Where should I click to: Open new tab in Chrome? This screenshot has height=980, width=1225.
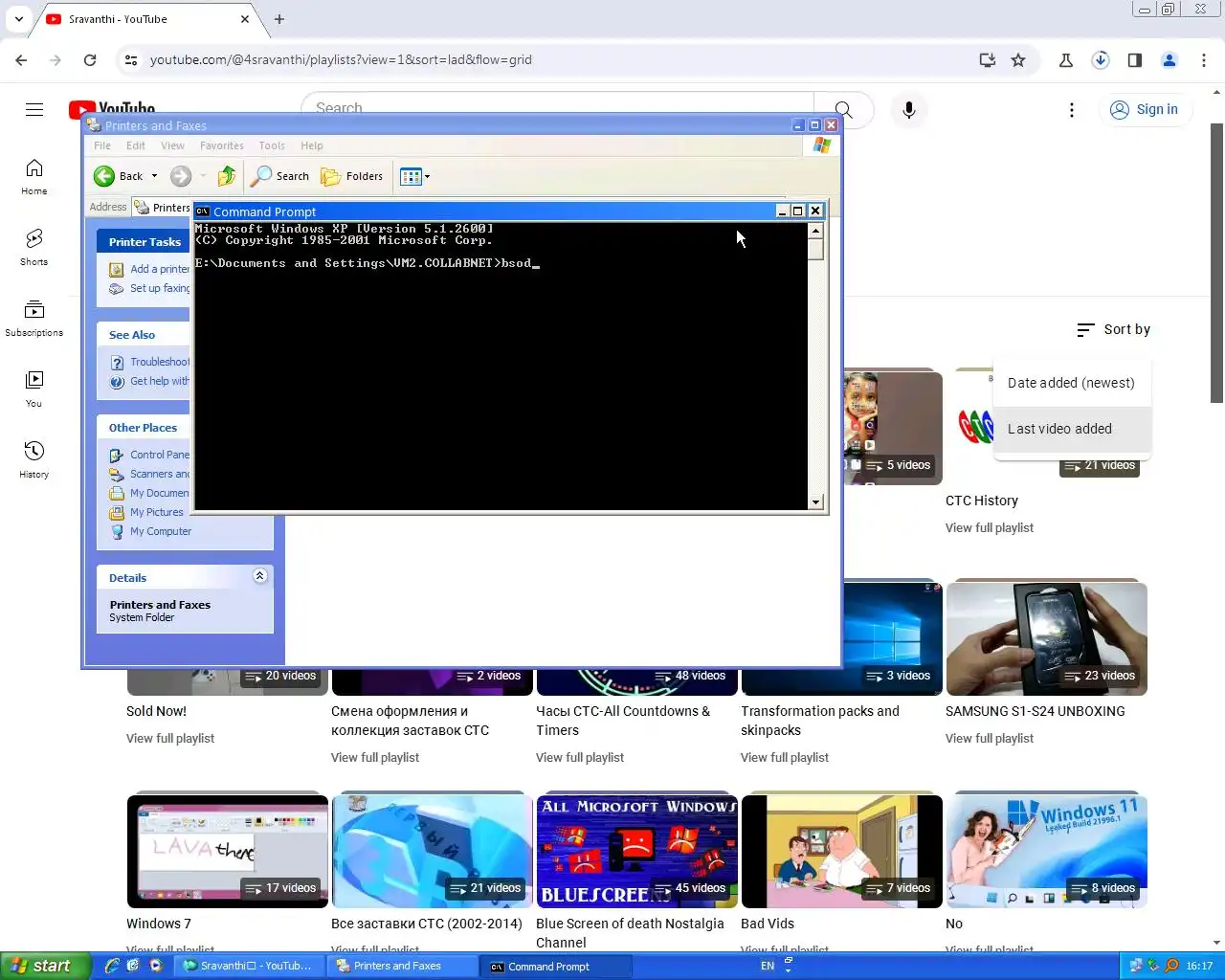[279, 19]
